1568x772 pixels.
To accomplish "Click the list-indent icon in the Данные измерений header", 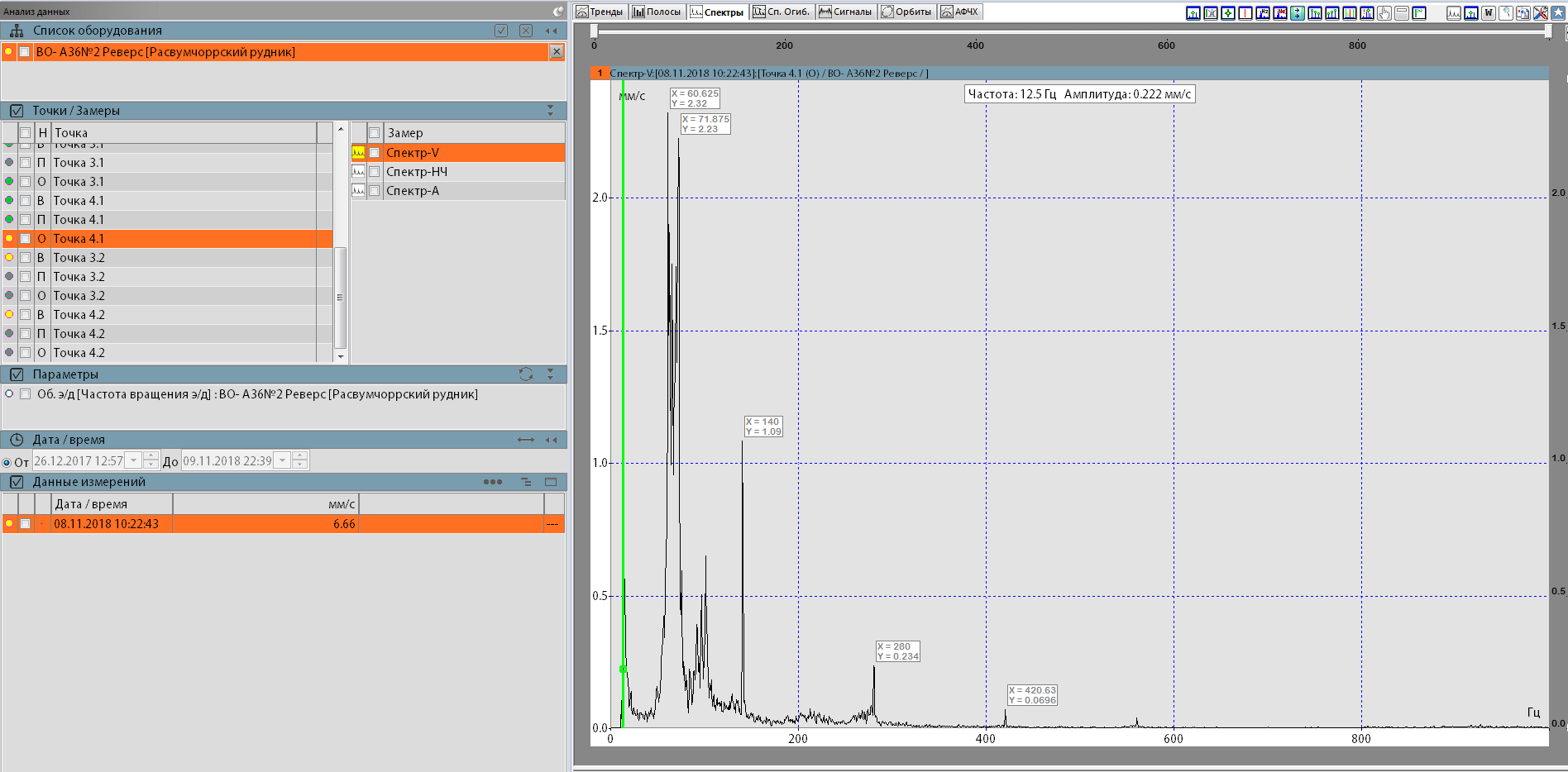I will point(526,482).
